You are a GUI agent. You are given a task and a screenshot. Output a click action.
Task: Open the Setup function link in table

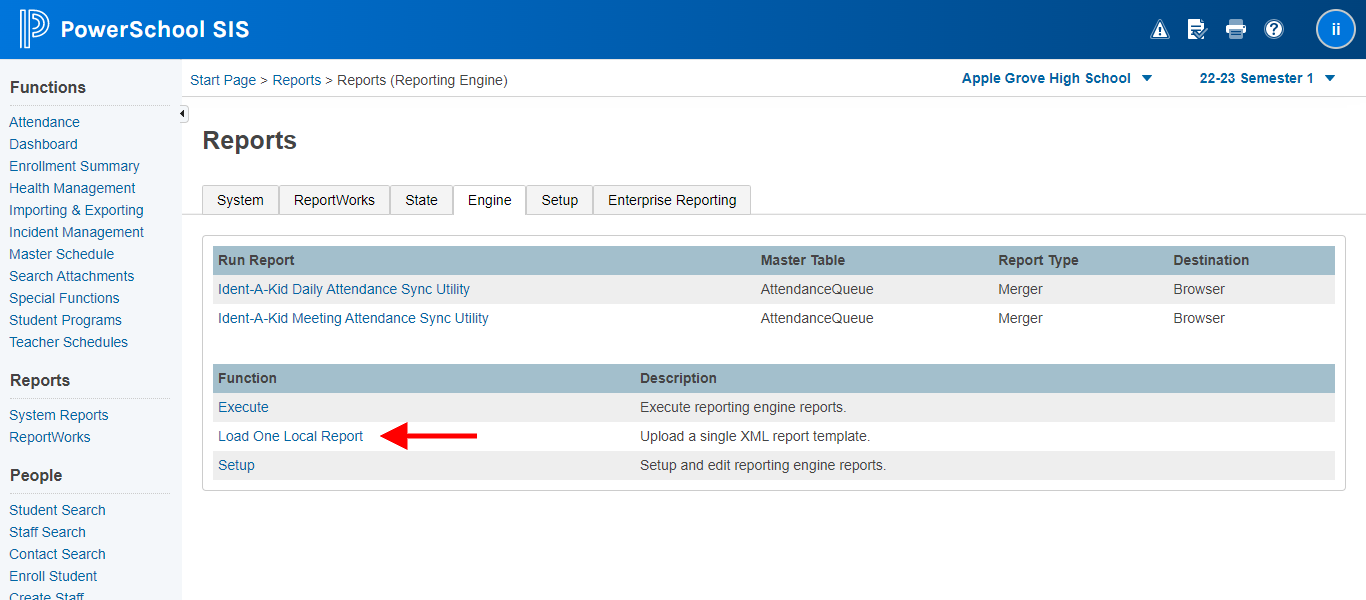pos(236,465)
